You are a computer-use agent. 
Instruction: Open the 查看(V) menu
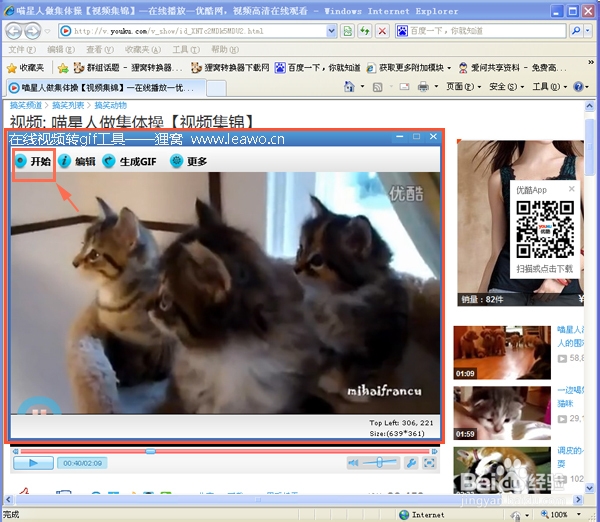pos(94,49)
